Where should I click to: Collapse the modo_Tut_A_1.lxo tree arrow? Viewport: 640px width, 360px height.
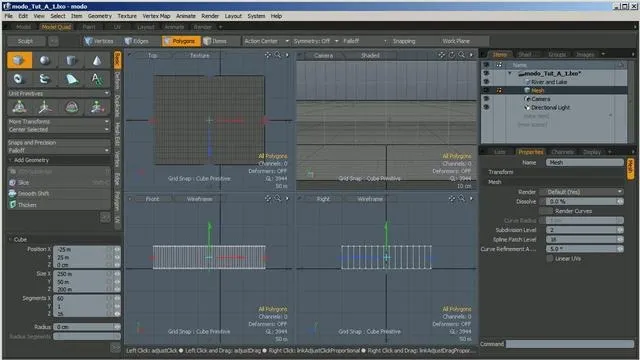pyautogui.click(x=510, y=73)
